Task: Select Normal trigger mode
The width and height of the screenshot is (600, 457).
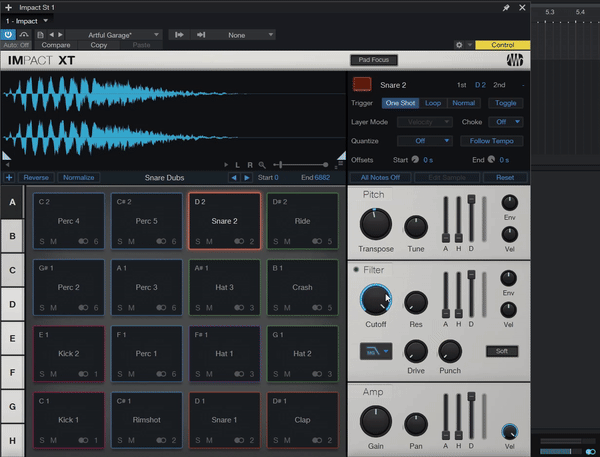Action: (463, 103)
